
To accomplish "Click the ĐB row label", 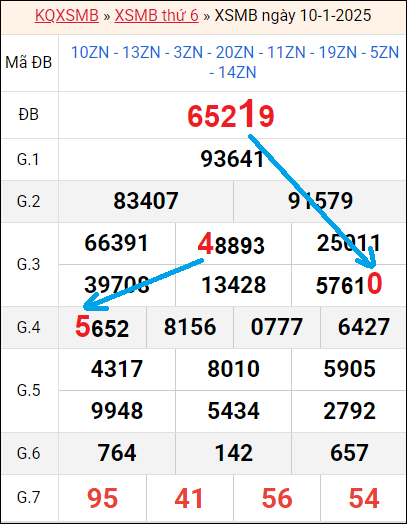I will pos(29,115).
